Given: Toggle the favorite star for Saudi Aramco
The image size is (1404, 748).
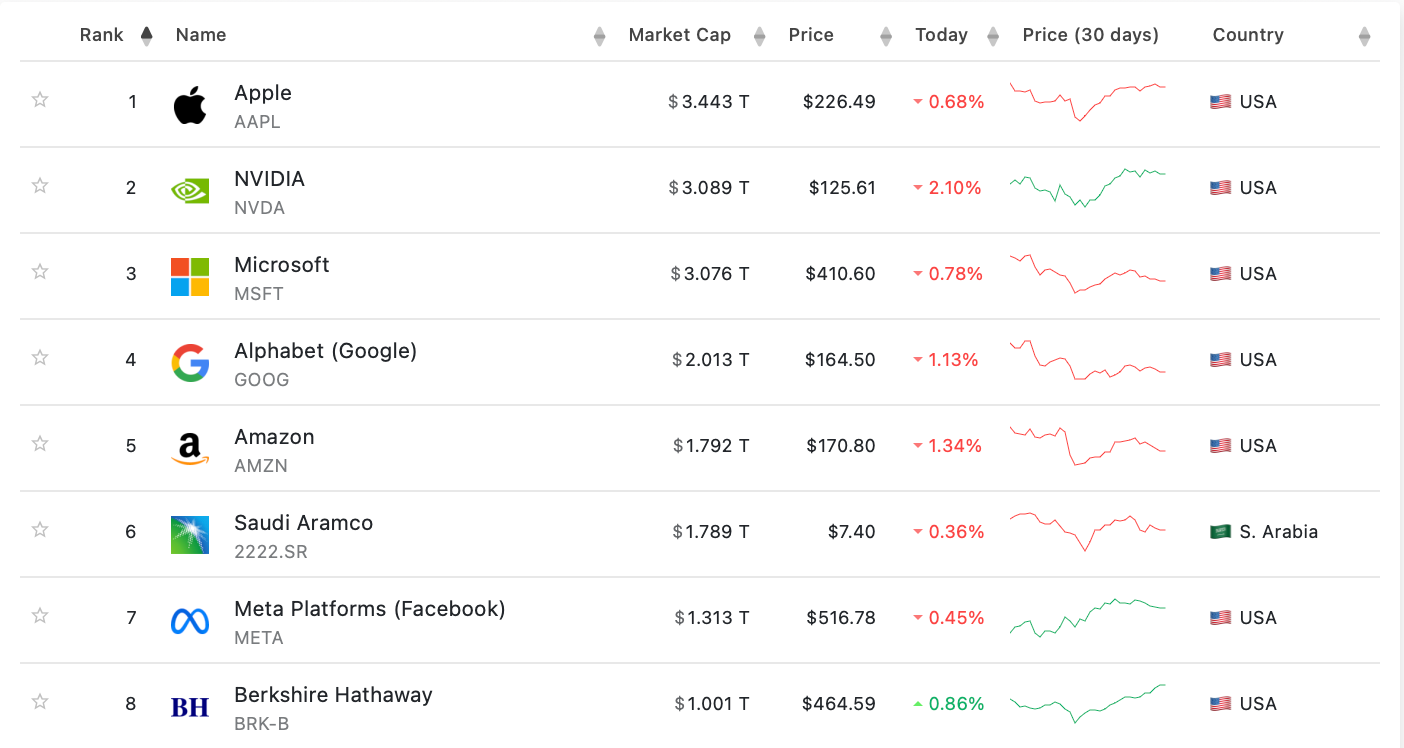Looking at the screenshot, I should (40, 529).
